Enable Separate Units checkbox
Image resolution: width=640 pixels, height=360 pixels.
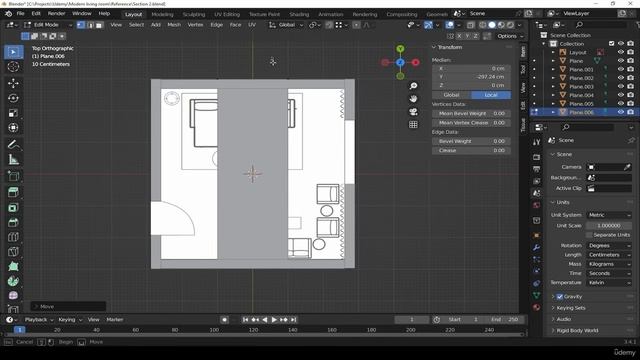[x=589, y=235]
